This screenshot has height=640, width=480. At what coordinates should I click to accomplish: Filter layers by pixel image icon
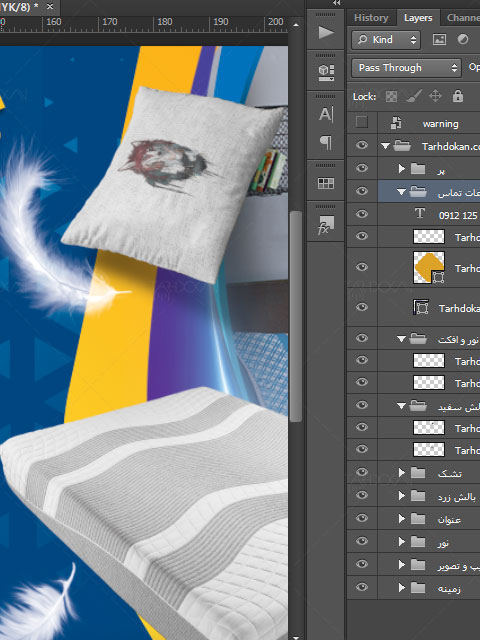[x=439, y=40]
